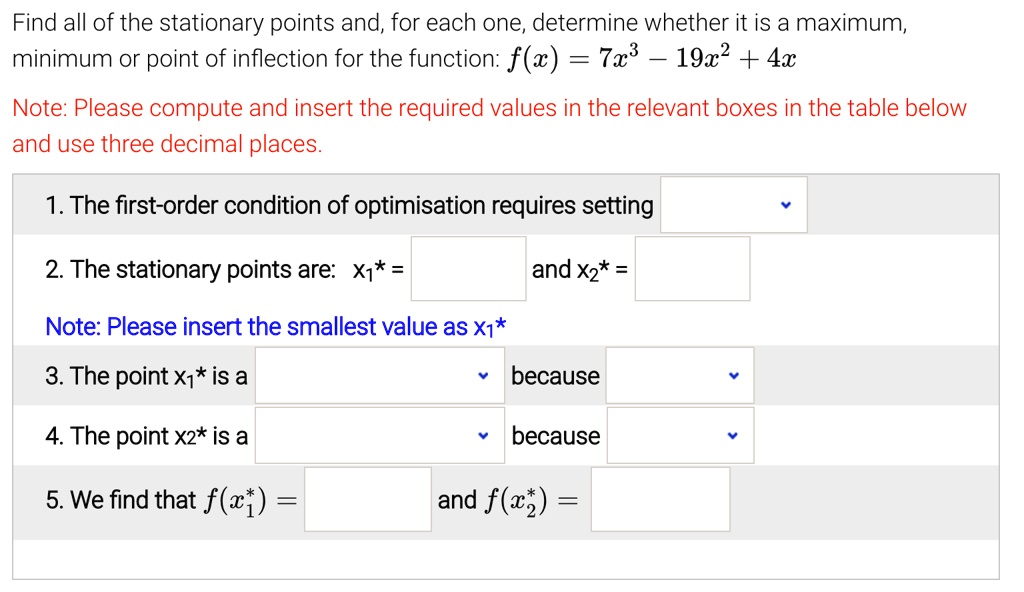Image resolution: width=1024 pixels, height=592 pixels.
Task: Click the empty box next to 'and x2* ='
Action: 692,268
